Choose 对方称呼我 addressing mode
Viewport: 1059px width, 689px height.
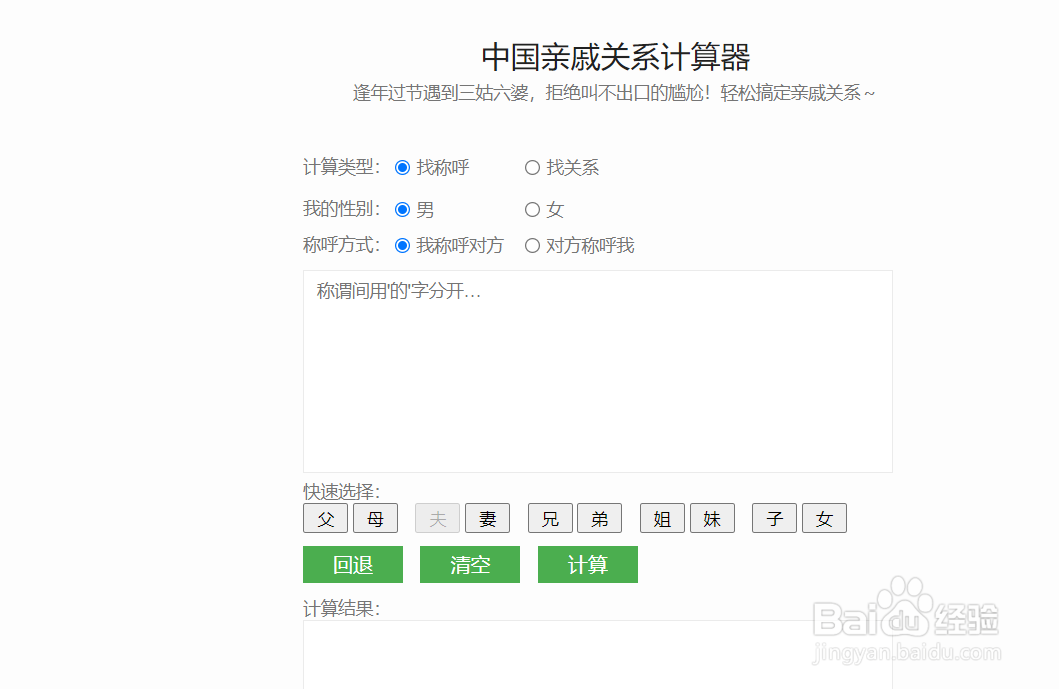tap(532, 245)
